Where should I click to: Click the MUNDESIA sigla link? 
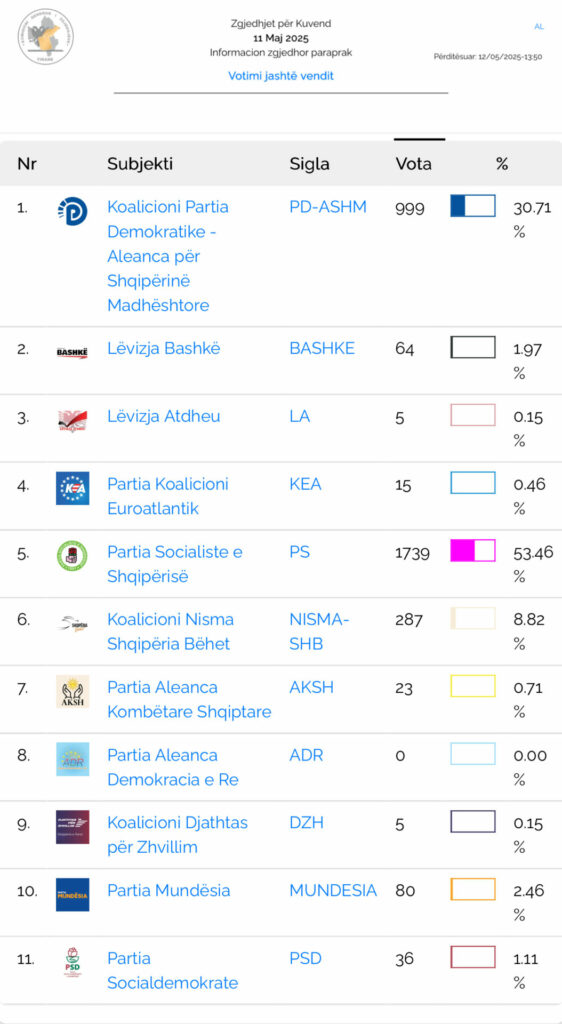click(x=333, y=890)
